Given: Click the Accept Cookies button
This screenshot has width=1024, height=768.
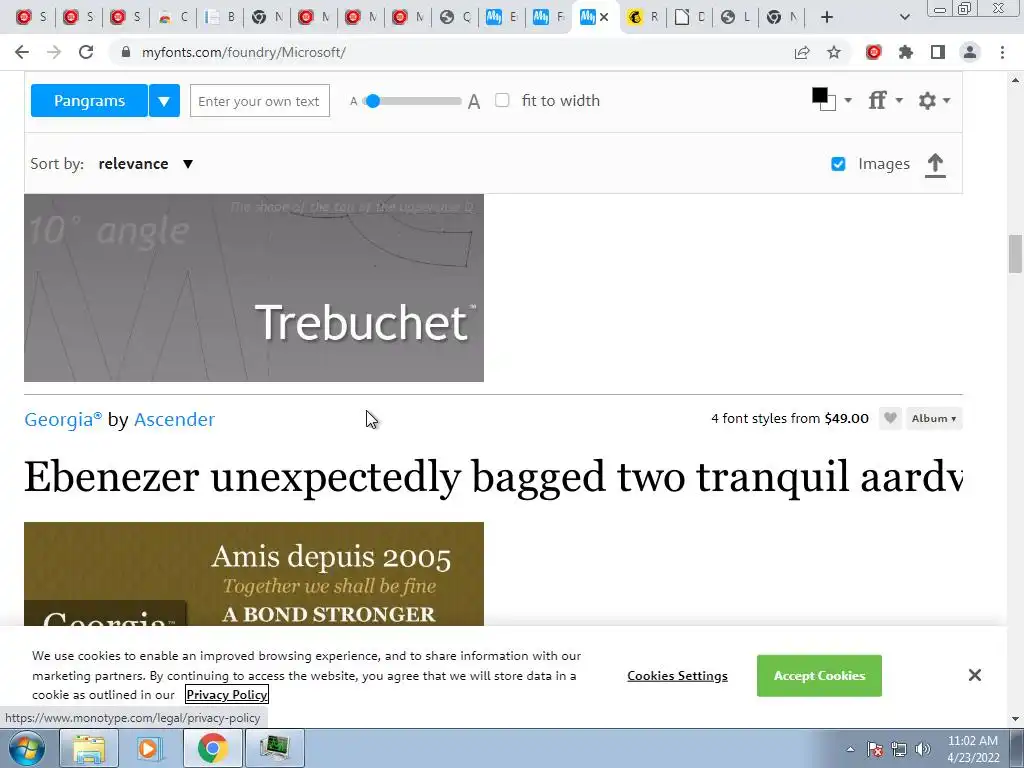Looking at the screenshot, I should [819, 675].
